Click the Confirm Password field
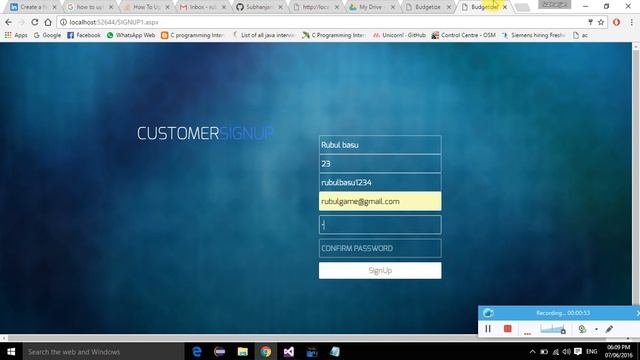The height and width of the screenshot is (360, 640). click(380, 248)
